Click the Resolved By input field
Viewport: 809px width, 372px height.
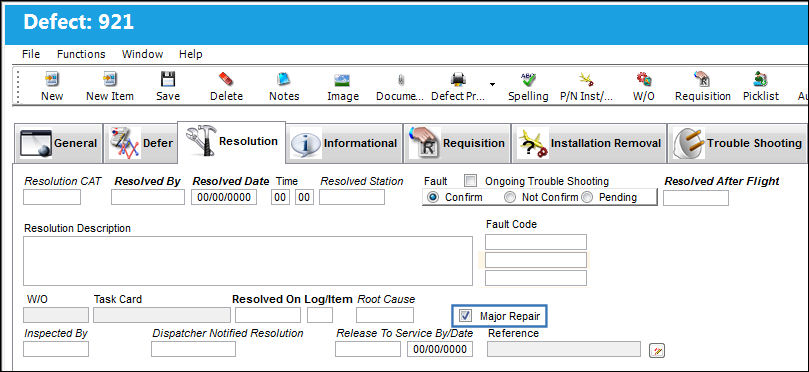(x=148, y=197)
